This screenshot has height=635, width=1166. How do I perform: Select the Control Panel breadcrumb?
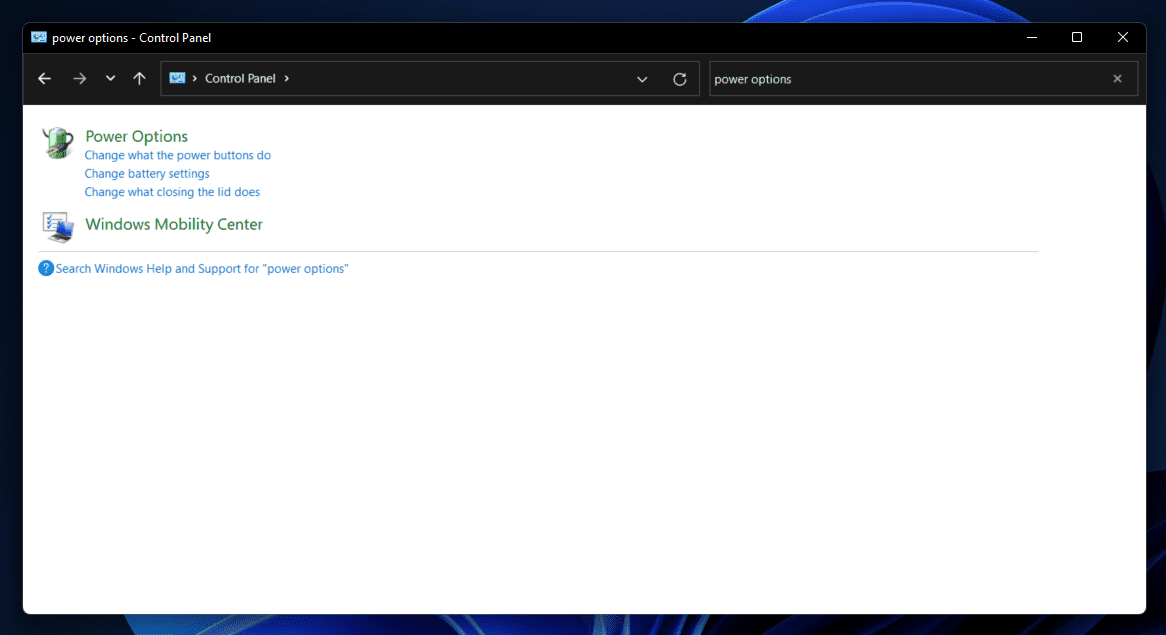click(240, 78)
